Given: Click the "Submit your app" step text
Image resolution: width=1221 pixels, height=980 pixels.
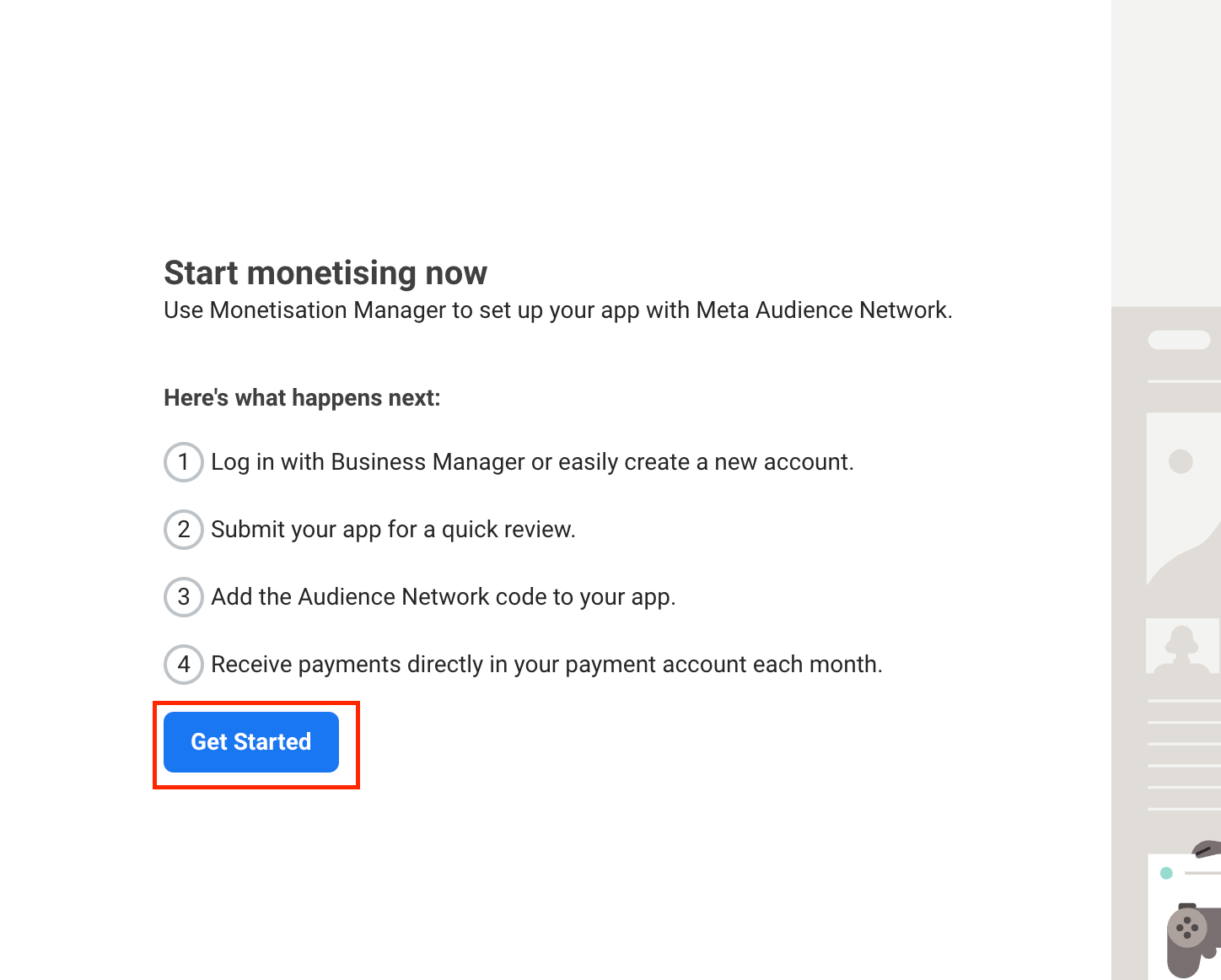Looking at the screenshot, I should pos(393,530).
